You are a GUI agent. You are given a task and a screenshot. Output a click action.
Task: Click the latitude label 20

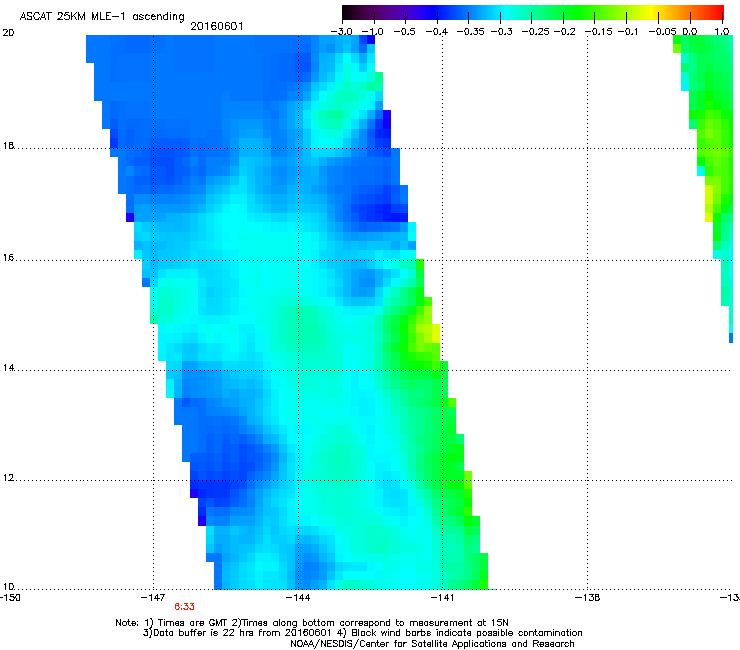(x=8, y=33)
